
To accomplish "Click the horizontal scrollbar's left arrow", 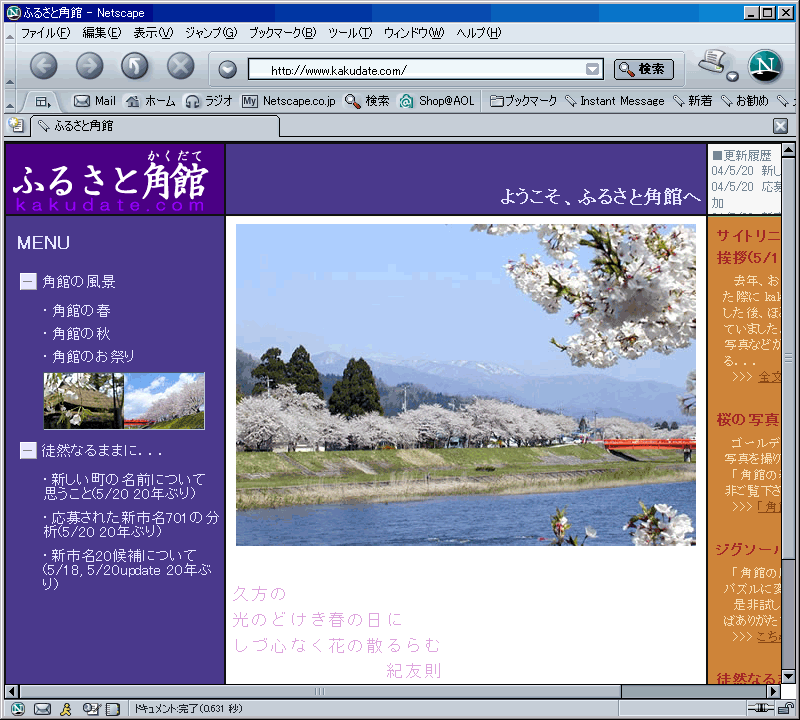I will pos(12,691).
